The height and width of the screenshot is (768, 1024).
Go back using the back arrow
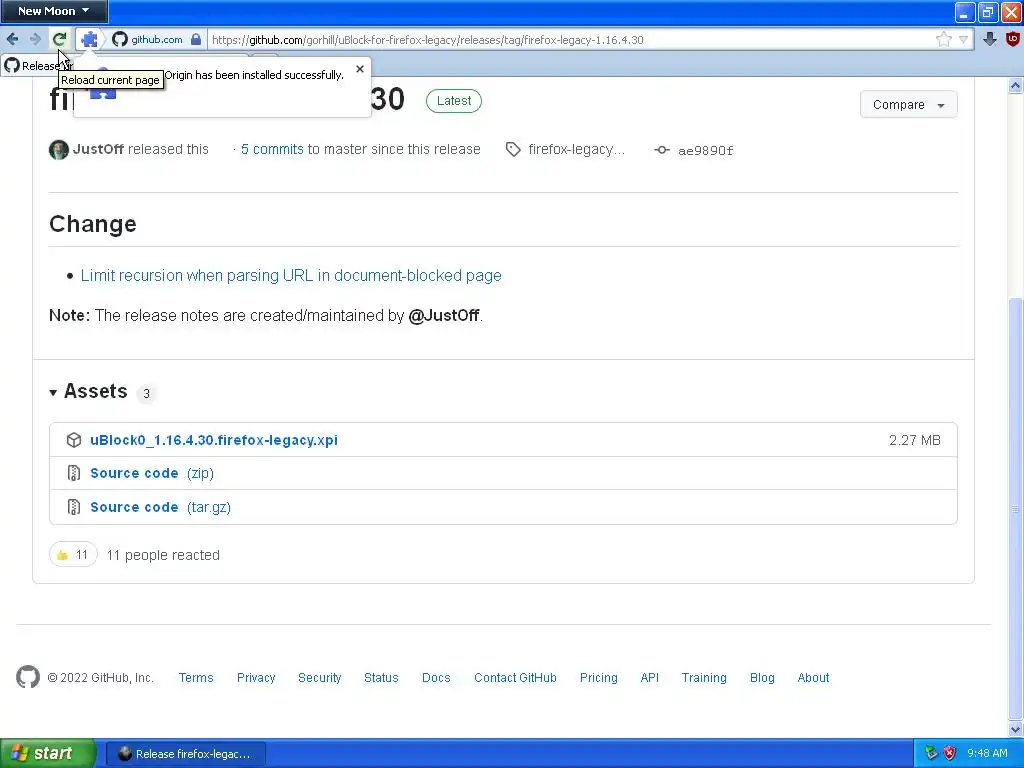click(12, 39)
